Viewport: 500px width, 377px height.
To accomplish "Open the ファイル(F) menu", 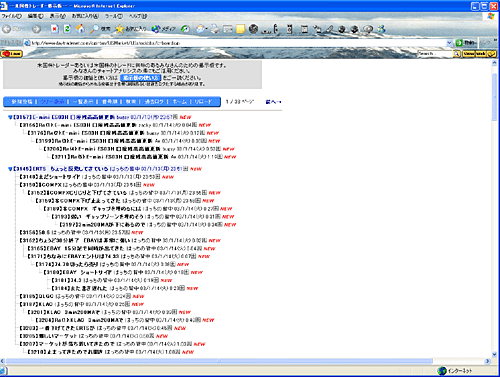I will point(11,16).
